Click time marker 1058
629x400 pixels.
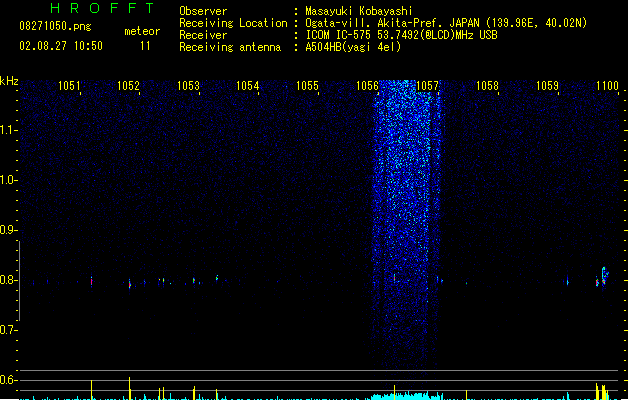[487, 86]
